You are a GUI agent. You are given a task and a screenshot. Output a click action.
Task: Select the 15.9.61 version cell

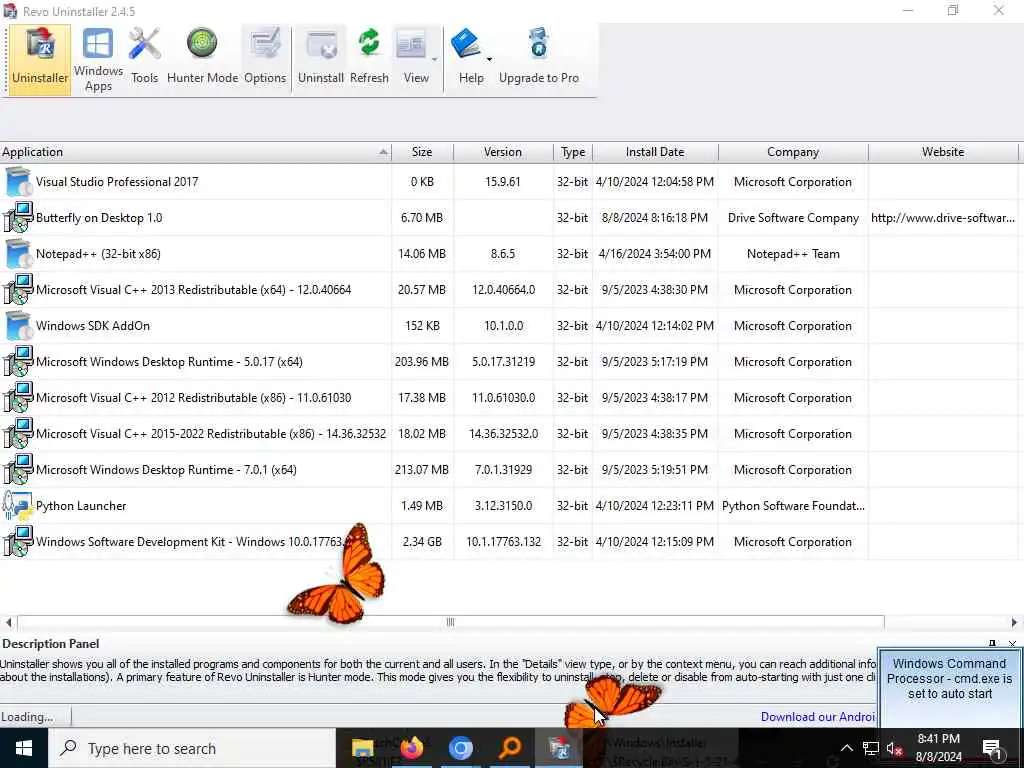[503, 182]
